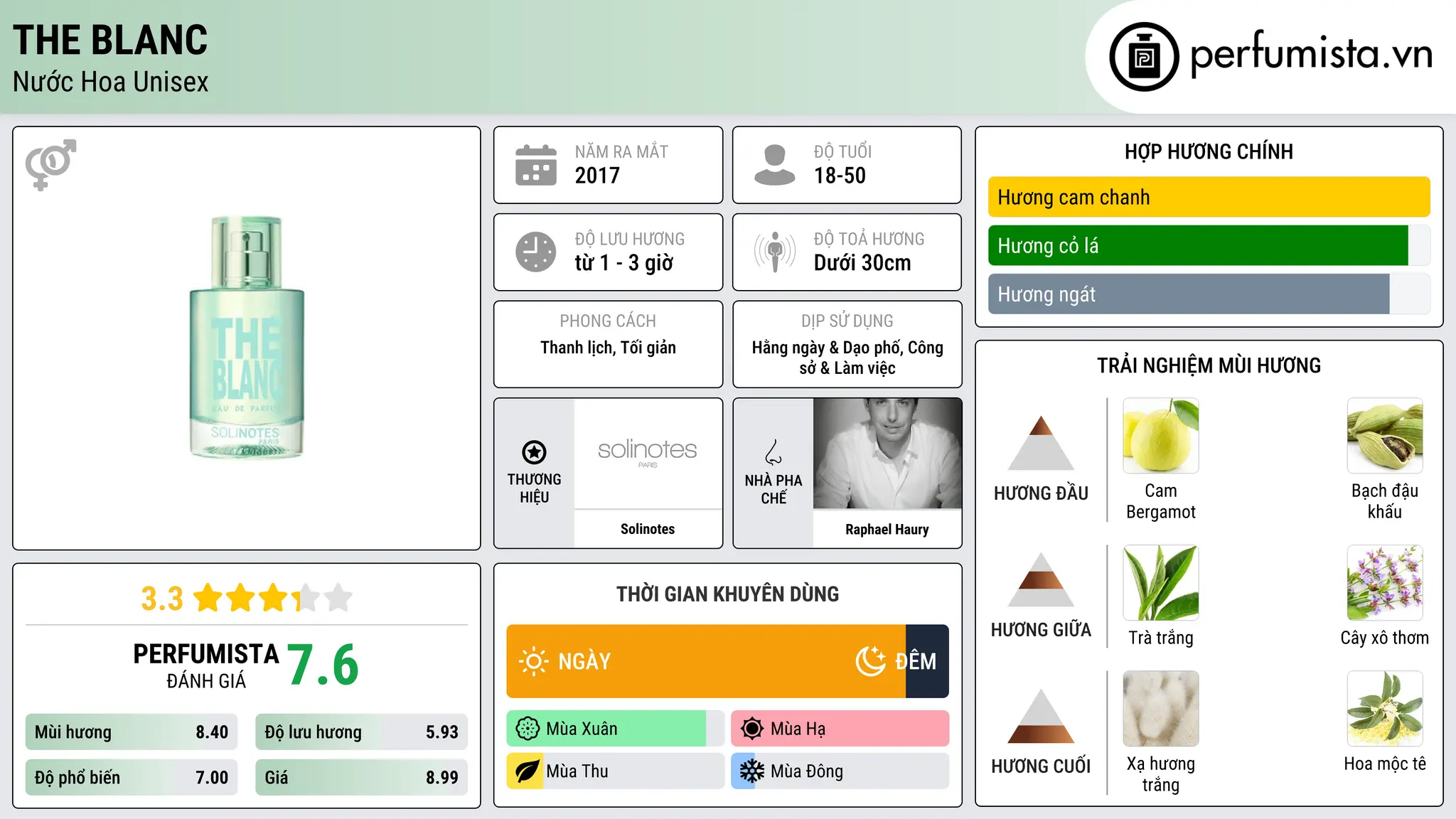Click the perfumista.vn perfume bottle logo icon
1456x819 pixels.
tap(1144, 57)
